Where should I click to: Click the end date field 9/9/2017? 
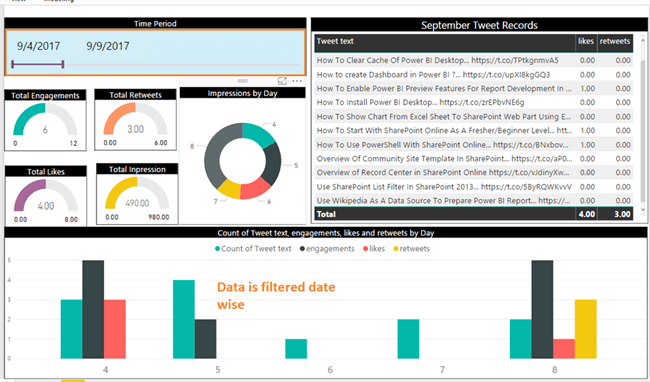[108, 46]
